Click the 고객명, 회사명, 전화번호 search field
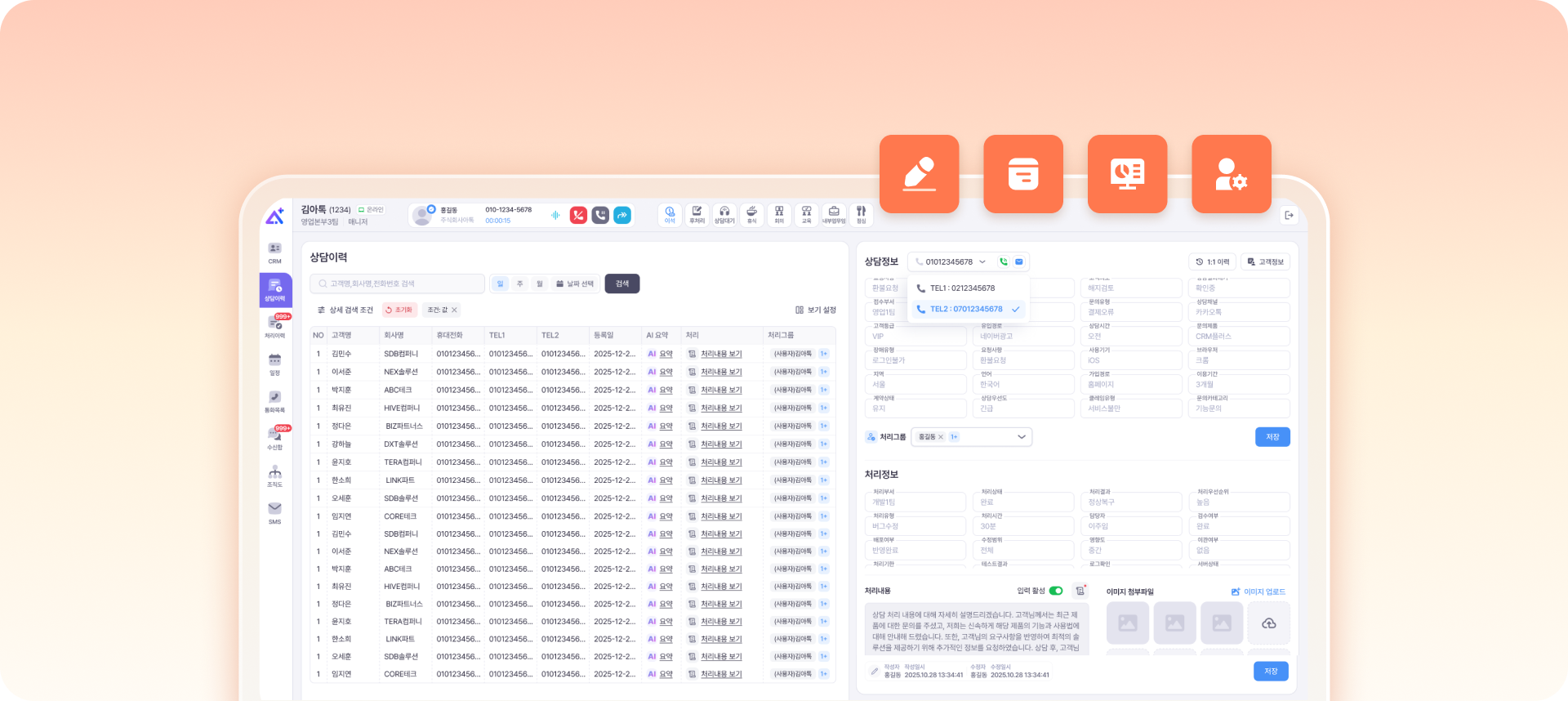The image size is (1568, 701). click(397, 284)
